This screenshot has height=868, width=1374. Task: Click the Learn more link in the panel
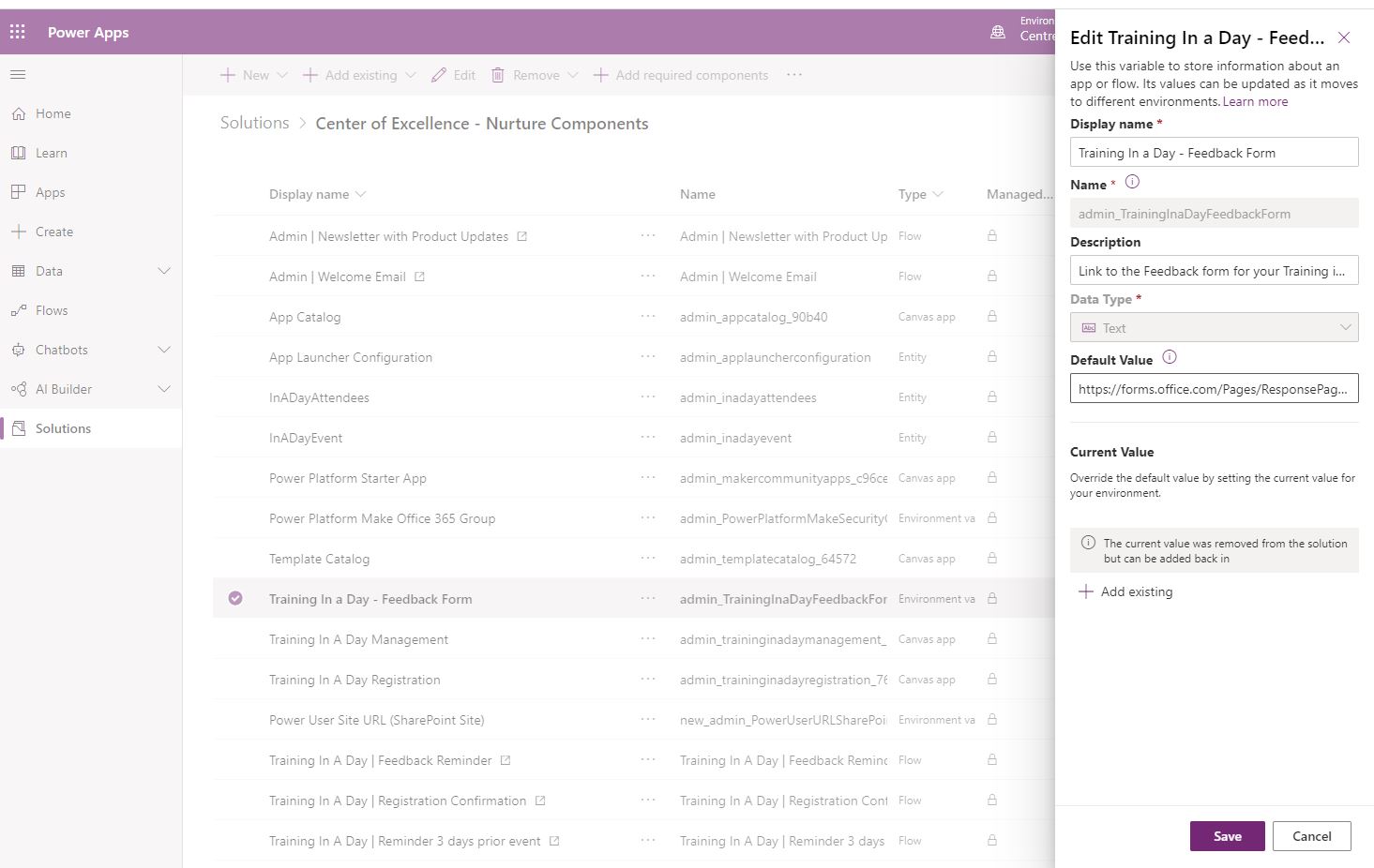click(1255, 101)
